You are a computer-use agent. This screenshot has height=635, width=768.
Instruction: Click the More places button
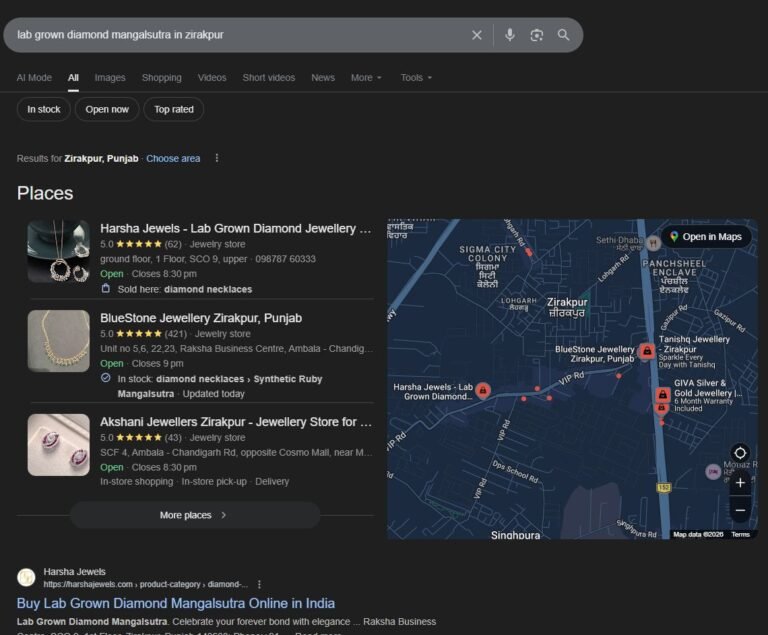coord(195,515)
